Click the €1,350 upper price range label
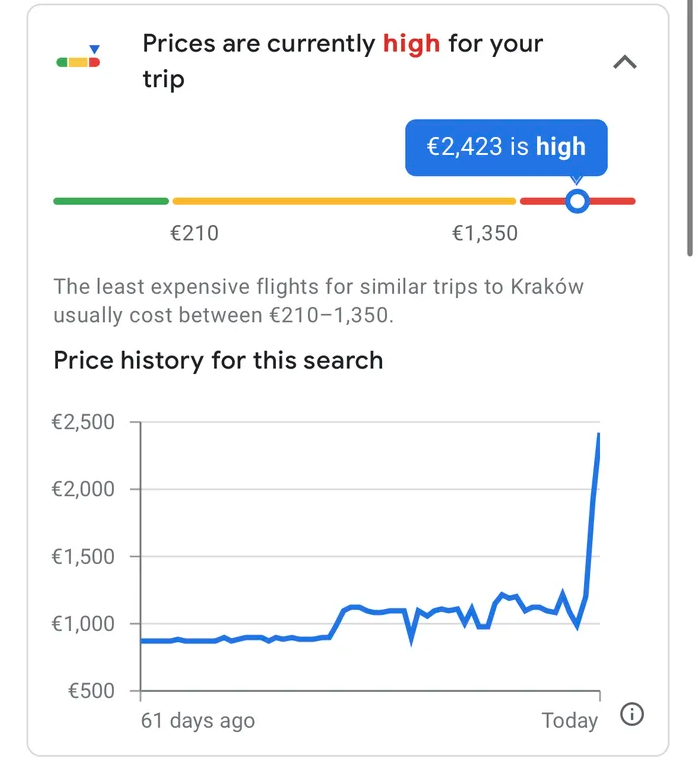The width and height of the screenshot is (698, 773). pyautogui.click(x=485, y=234)
